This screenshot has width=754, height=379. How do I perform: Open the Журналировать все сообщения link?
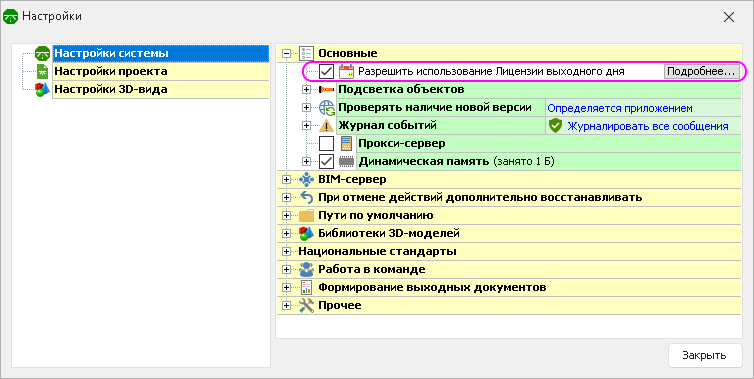click(x=648, y=126)
